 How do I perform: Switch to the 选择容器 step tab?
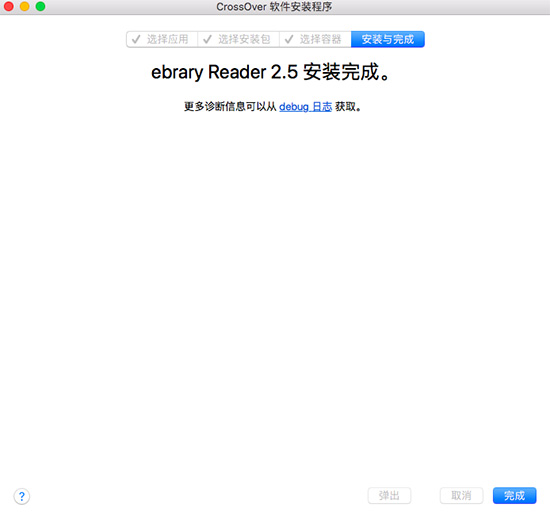point(315,39)
